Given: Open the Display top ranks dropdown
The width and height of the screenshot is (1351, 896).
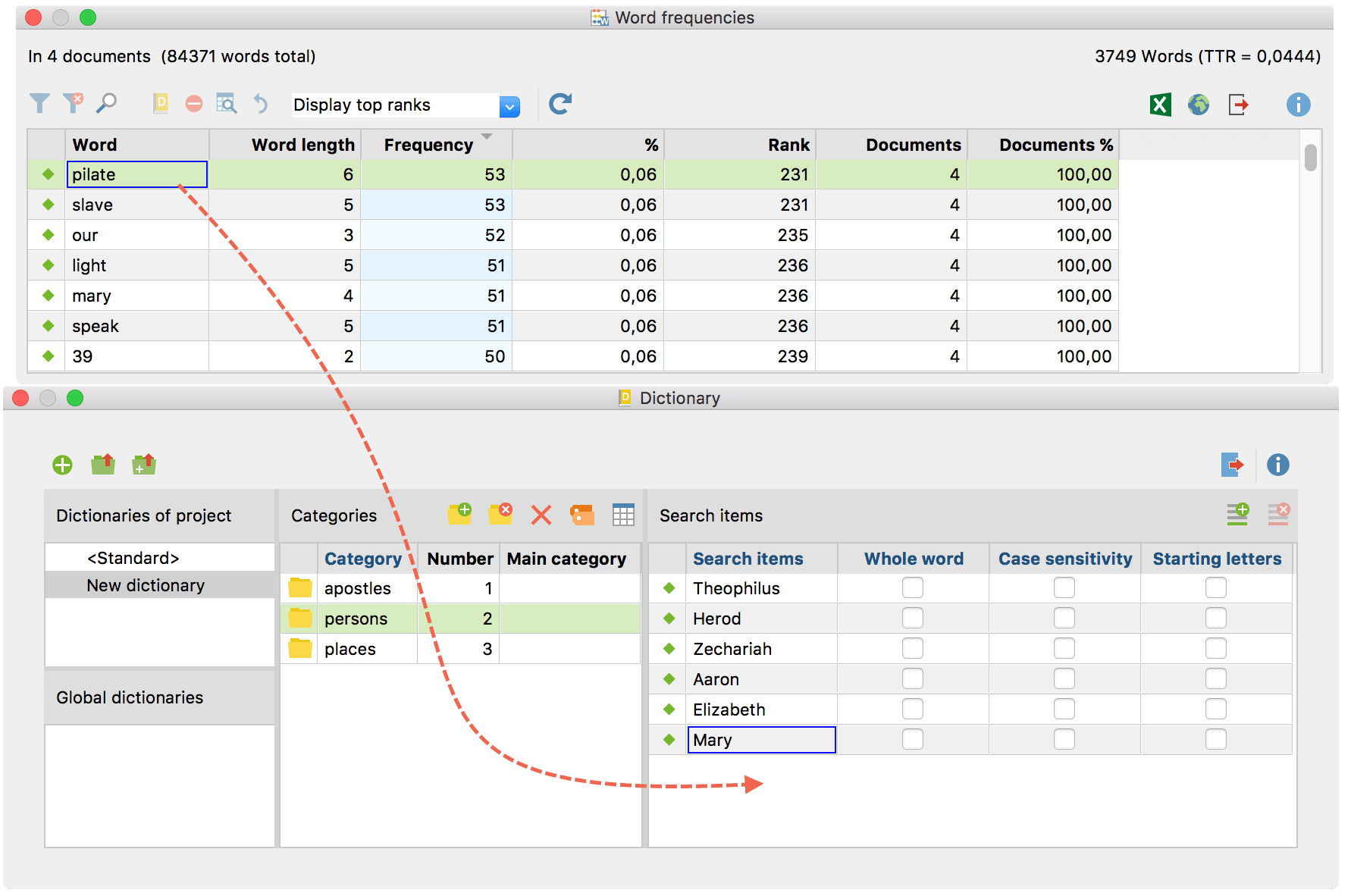Looking at the screenshot, I should tap(509, 106).
